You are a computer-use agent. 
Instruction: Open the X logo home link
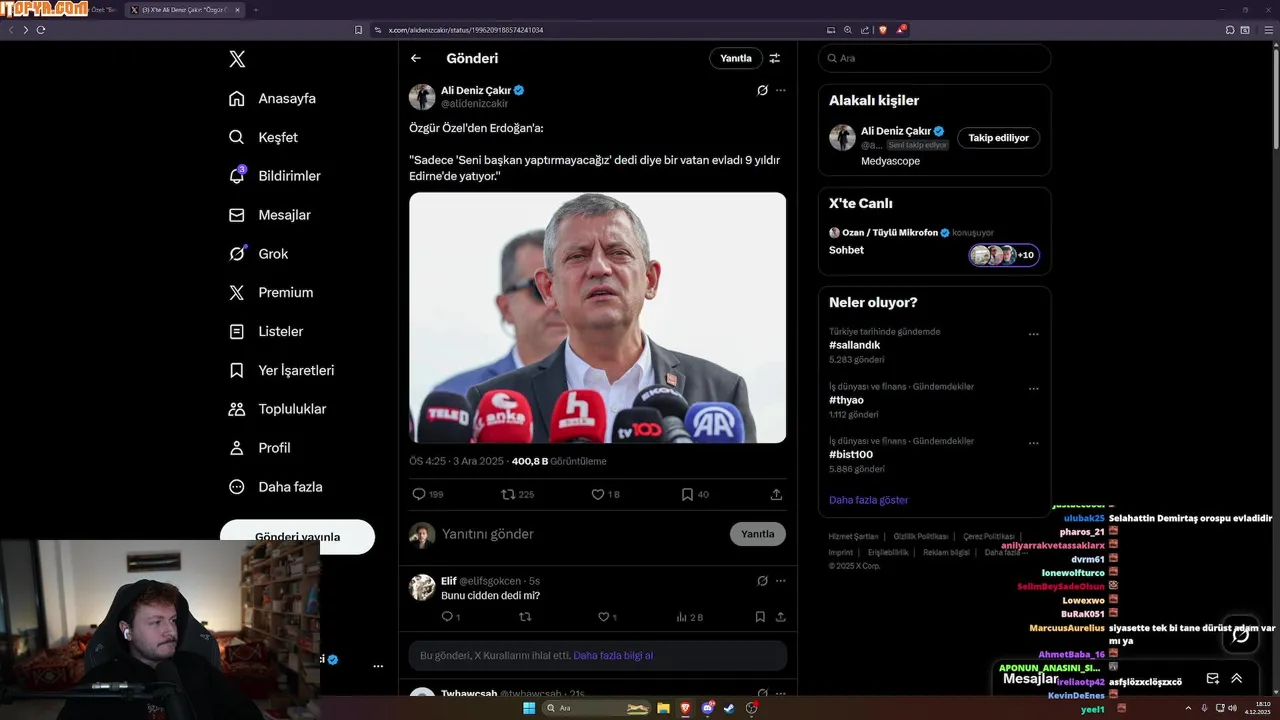(237, 59)
